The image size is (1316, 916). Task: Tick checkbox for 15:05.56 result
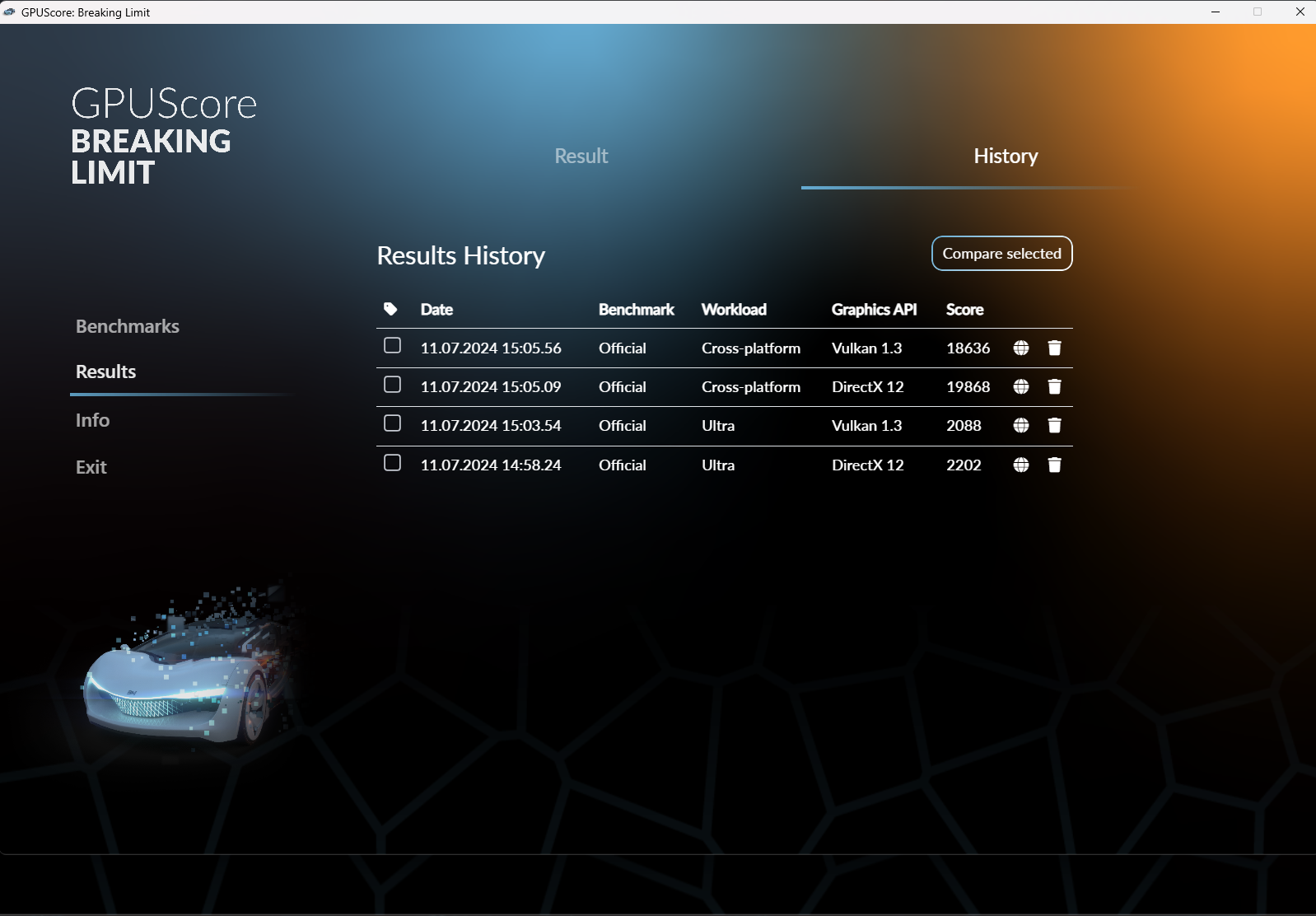pos(392,345)
